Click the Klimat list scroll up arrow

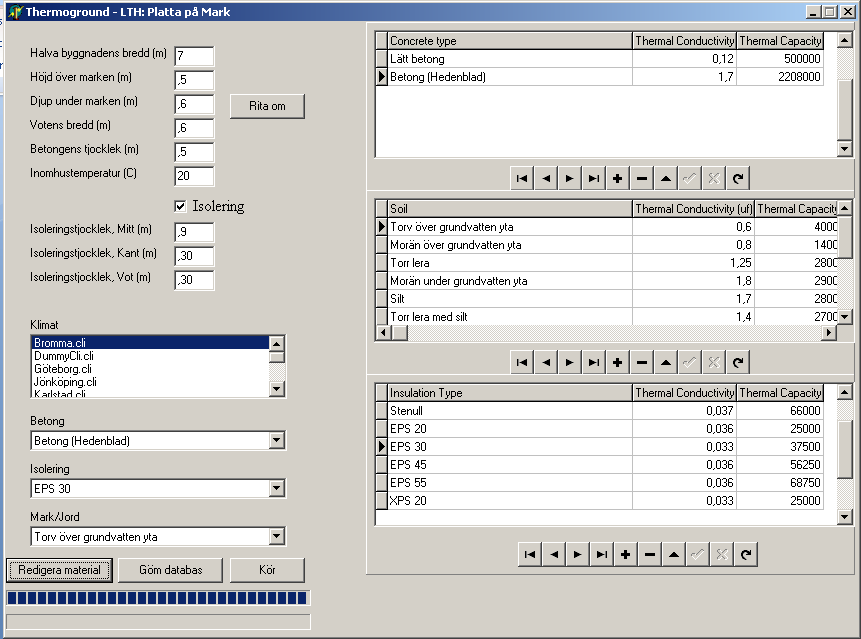[x=277, y=344]
